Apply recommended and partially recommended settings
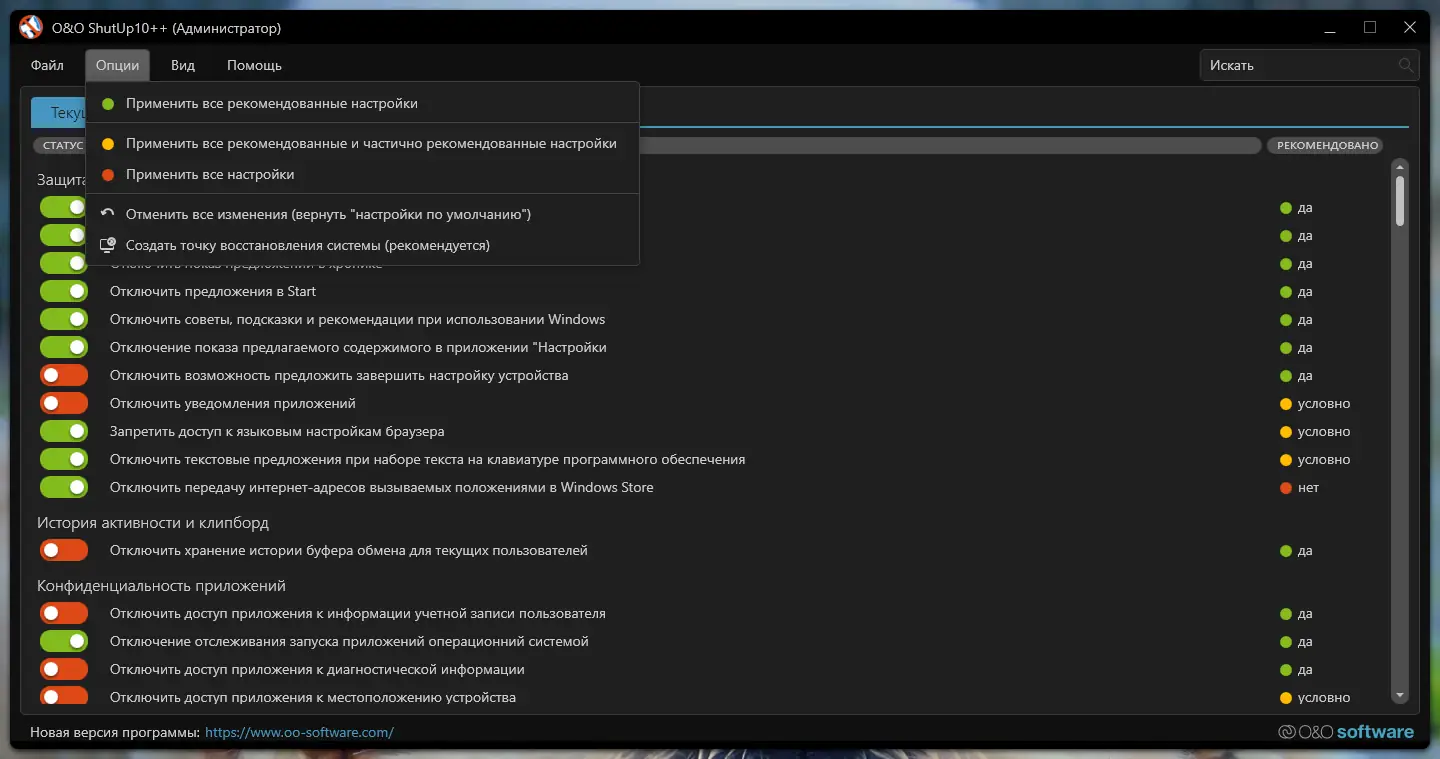 tap(362, 144)
